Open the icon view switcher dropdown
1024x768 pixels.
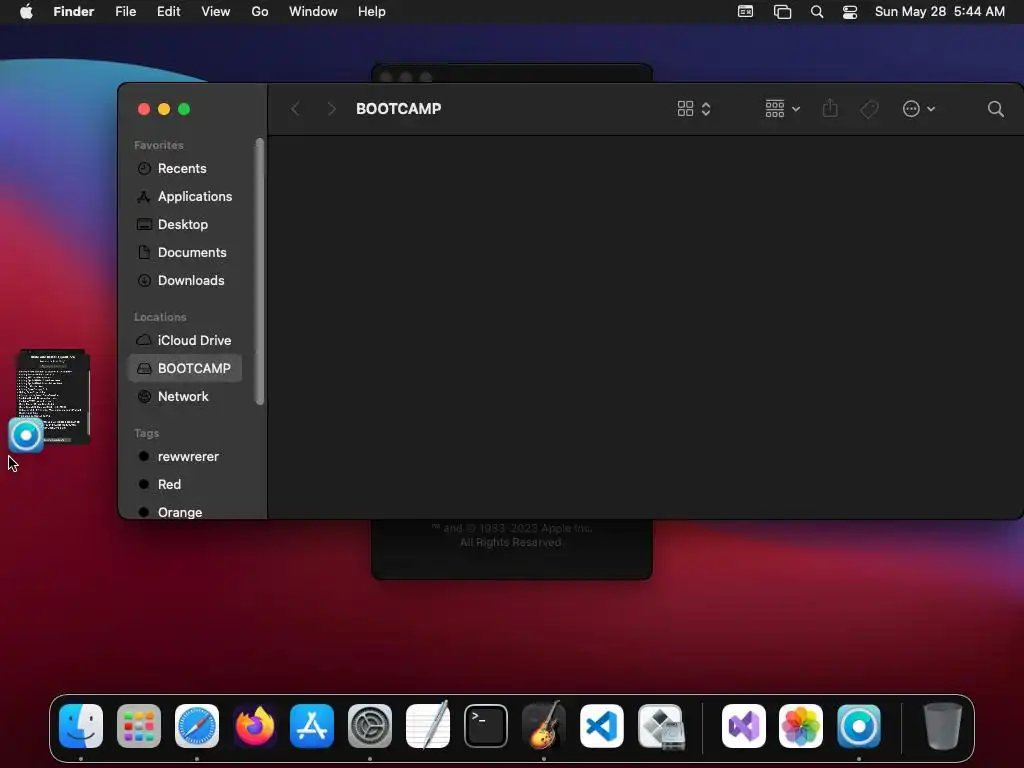click(694, 108)
